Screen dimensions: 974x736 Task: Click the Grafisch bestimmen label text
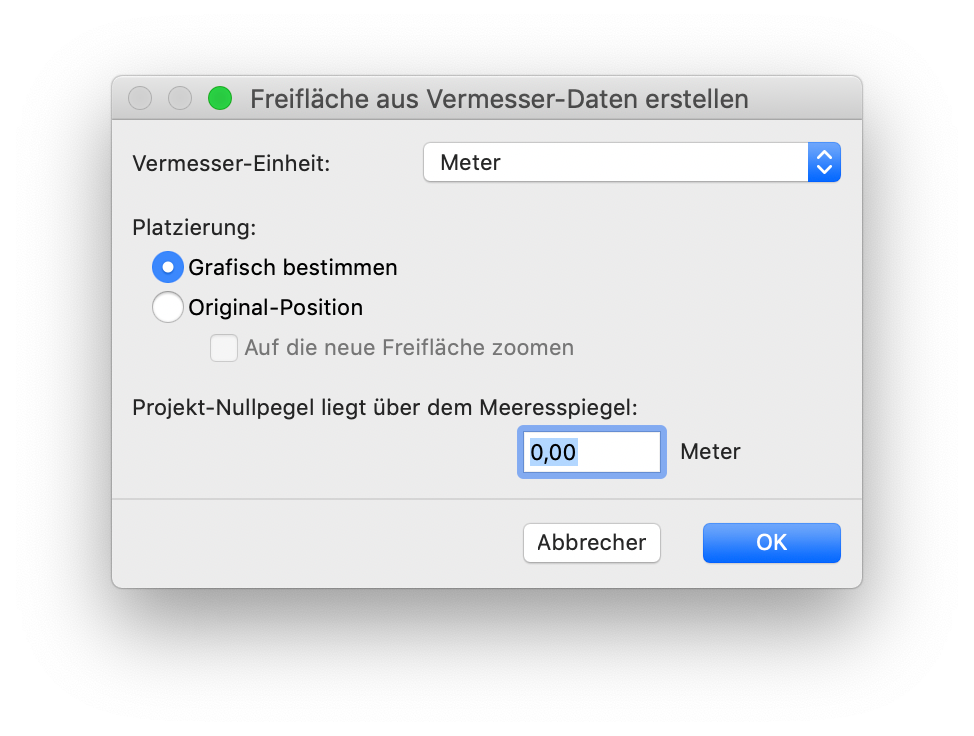tap(293, 268)
